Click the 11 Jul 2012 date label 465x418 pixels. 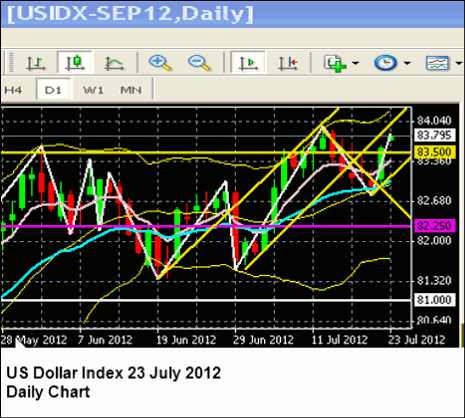click(x=339, y=340)
